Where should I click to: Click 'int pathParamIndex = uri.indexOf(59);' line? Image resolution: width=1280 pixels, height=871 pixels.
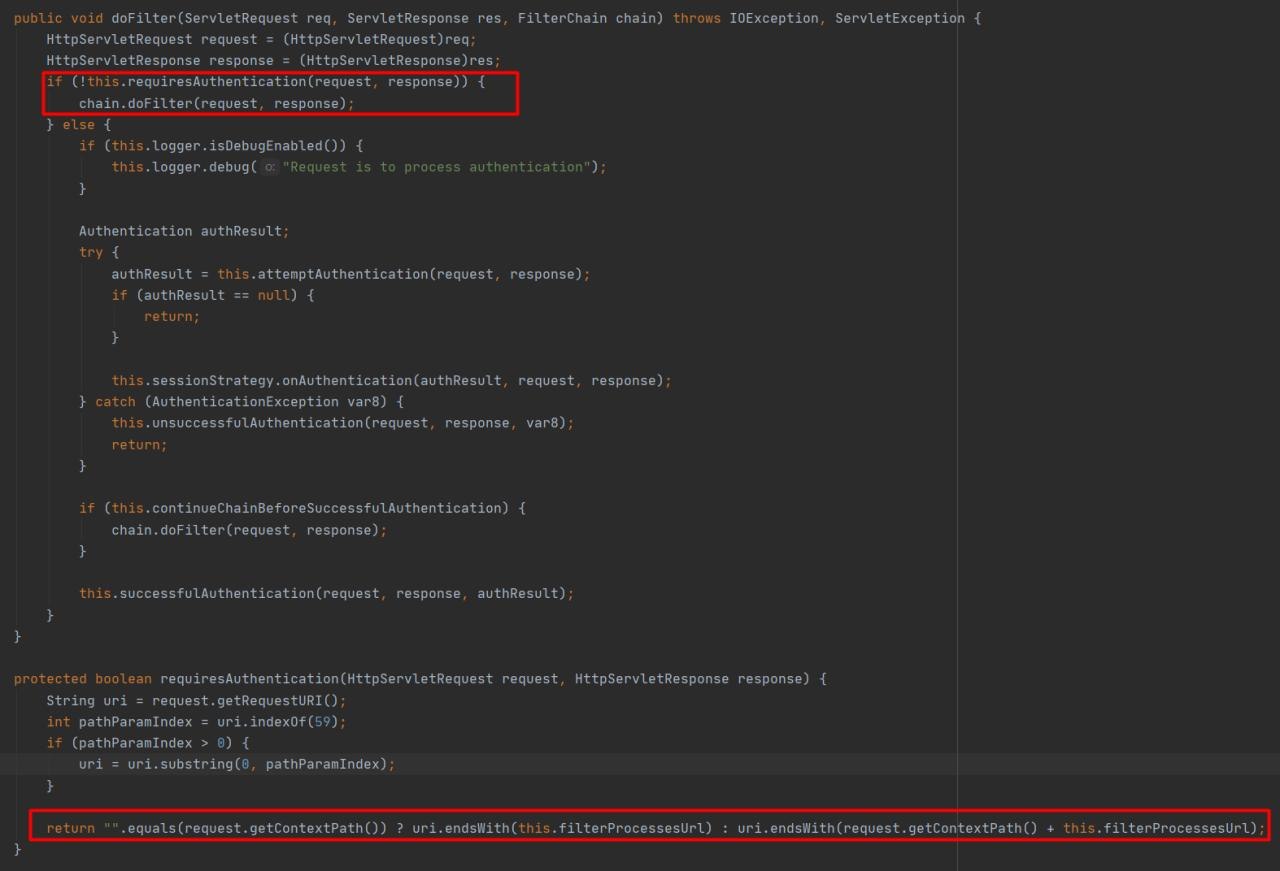tap(196, 722)
